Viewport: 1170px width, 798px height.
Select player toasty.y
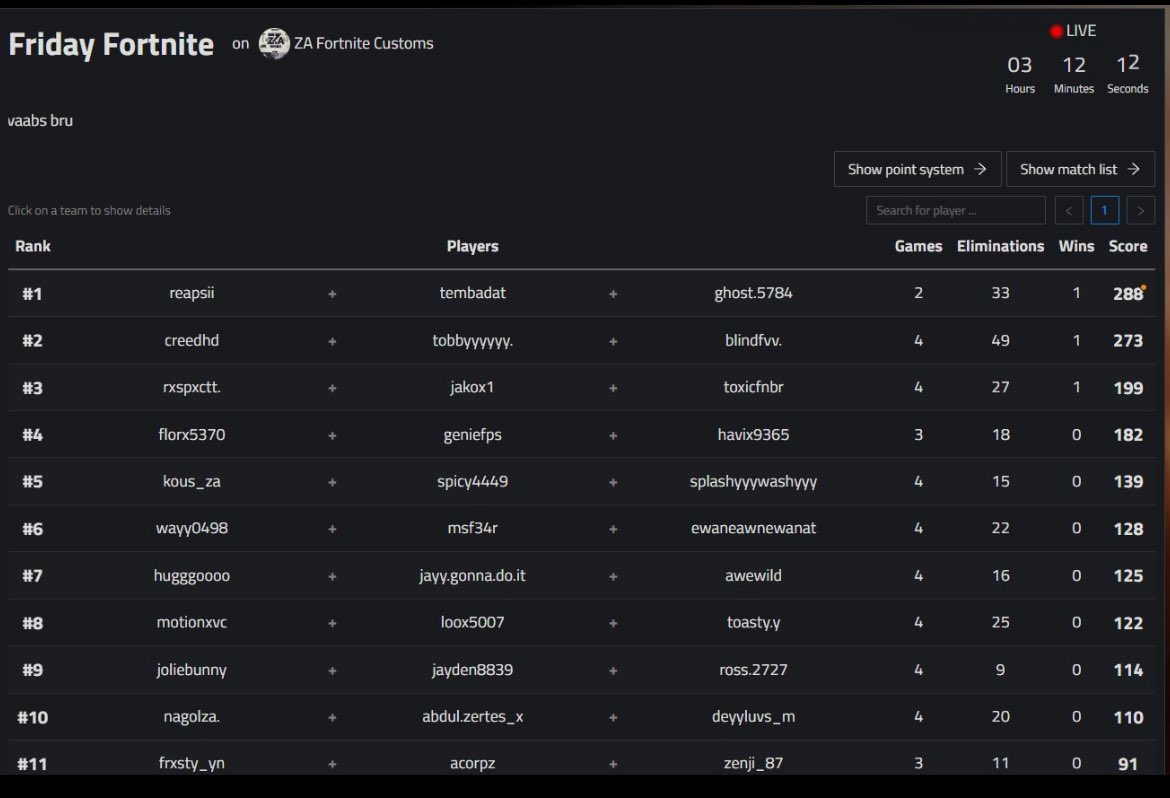point(754,623)
